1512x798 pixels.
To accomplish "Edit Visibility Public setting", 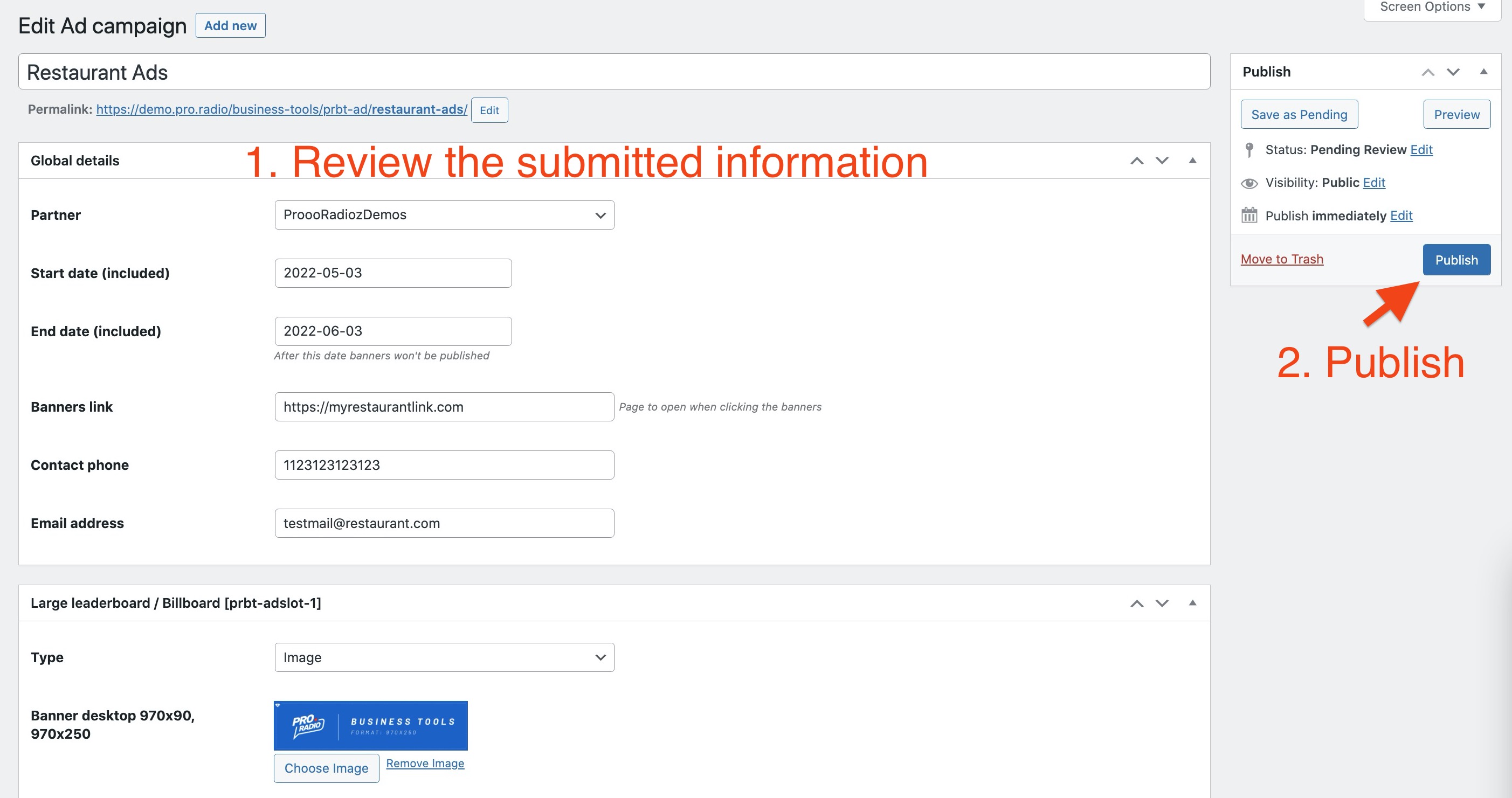I will (1373, 183).
